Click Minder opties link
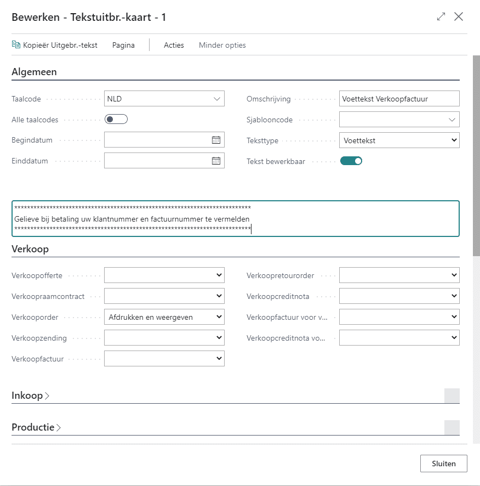The height and width of the screenshot is (486, 480). click(222, 45)
